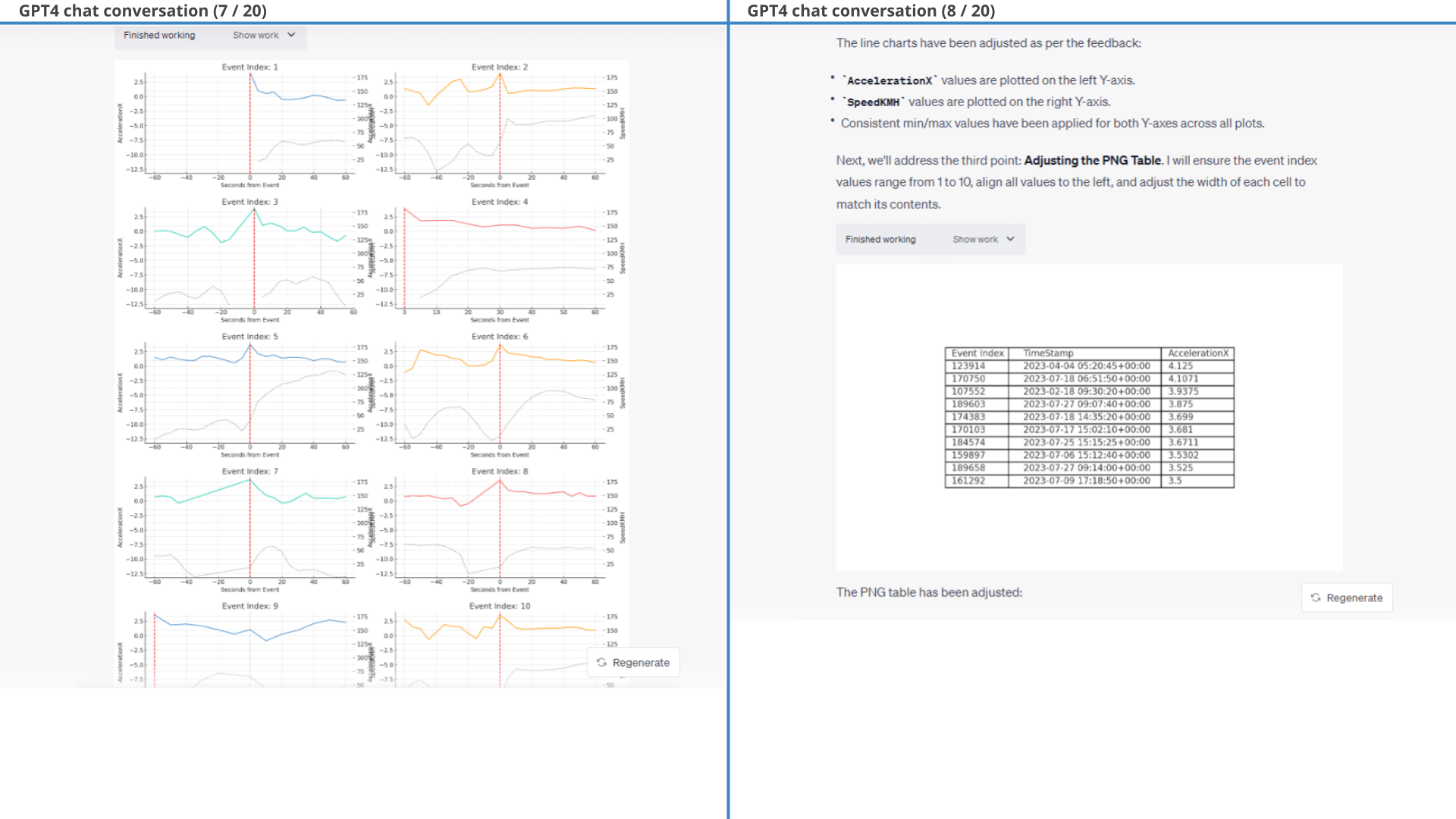Image resolution: width=1456 pixels, height=819 pixels.
Task: Click acceleration value 3.699
Action: click(x=1197, y=417)
